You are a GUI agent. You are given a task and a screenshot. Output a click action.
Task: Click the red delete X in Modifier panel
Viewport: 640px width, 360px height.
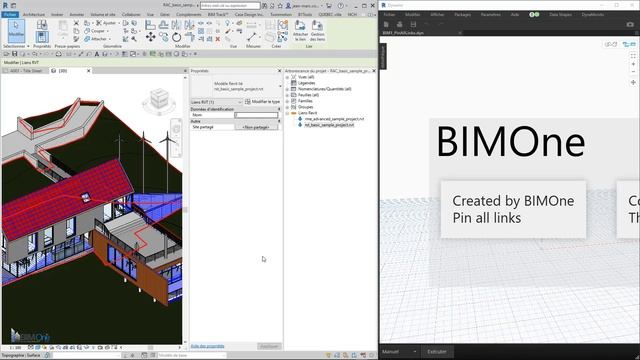pyautogui.click(x=218, y=39)
